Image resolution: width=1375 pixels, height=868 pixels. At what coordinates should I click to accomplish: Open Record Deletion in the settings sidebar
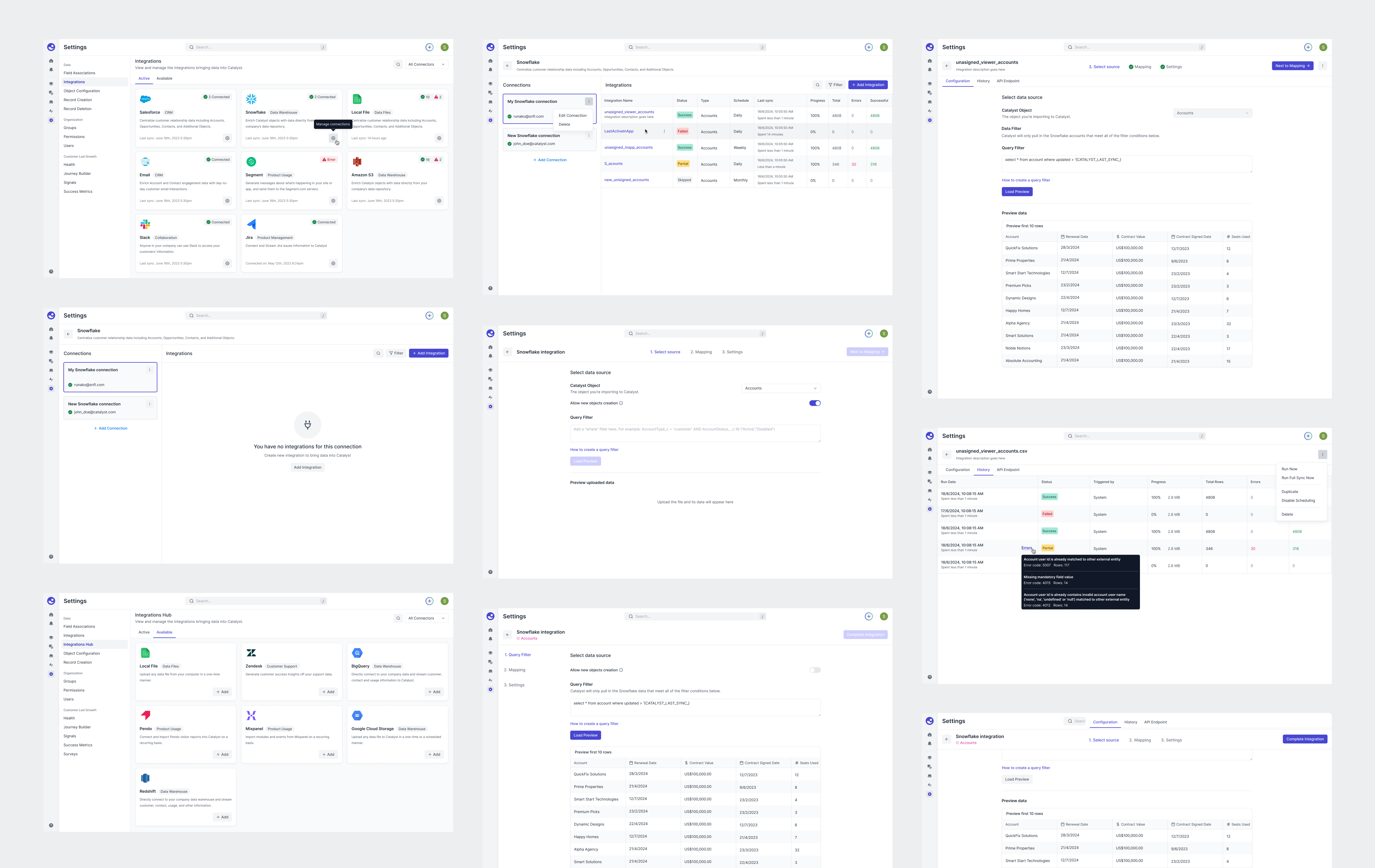click(x=78, y=109)
